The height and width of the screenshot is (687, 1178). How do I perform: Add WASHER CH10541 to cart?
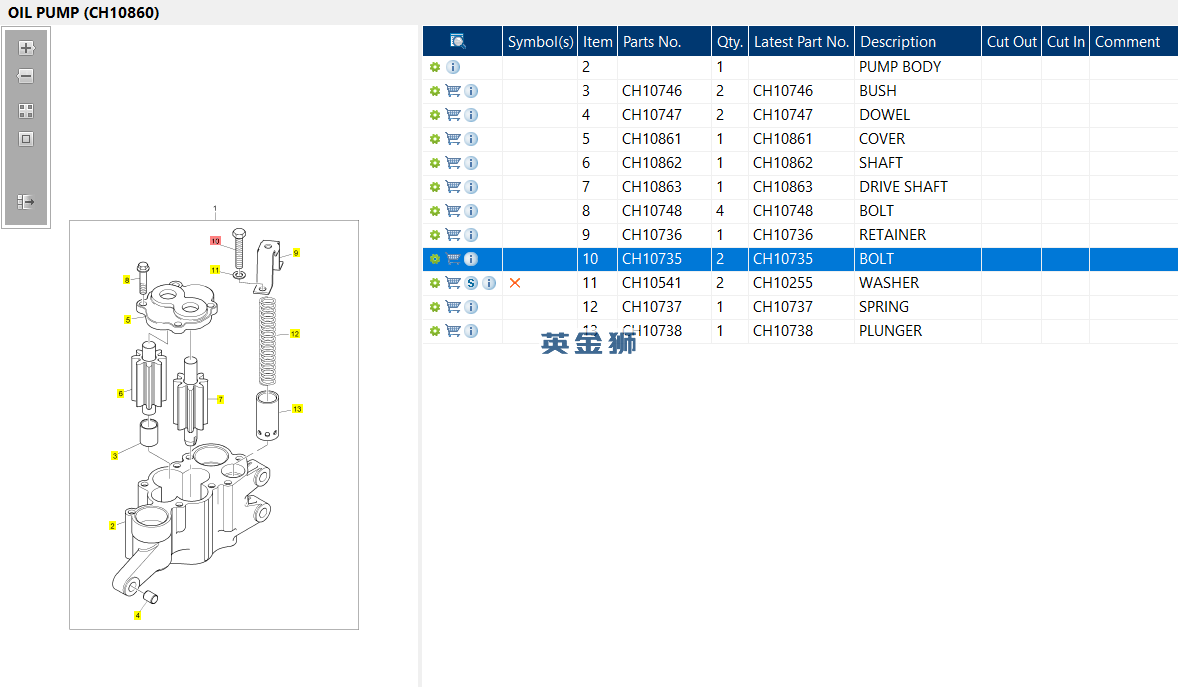pos(453,283)
